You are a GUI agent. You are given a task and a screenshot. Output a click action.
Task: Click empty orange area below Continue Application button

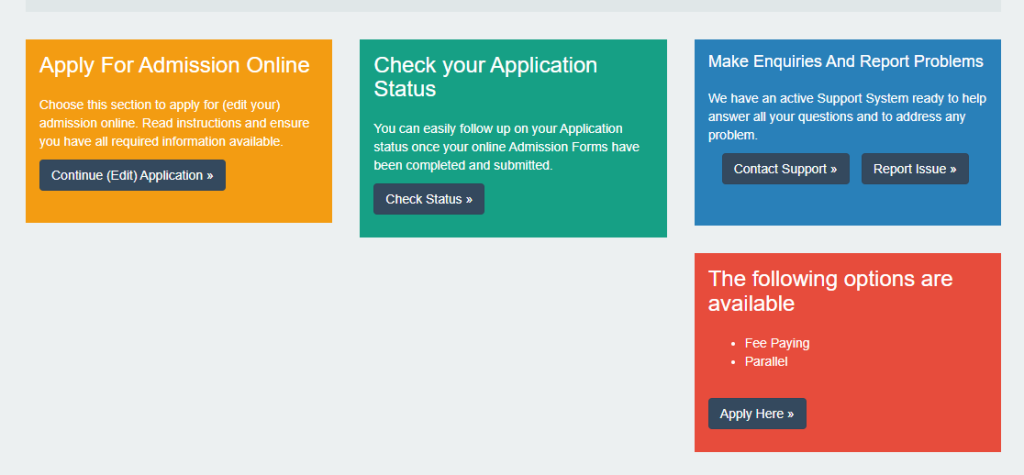tap(178, 206)
